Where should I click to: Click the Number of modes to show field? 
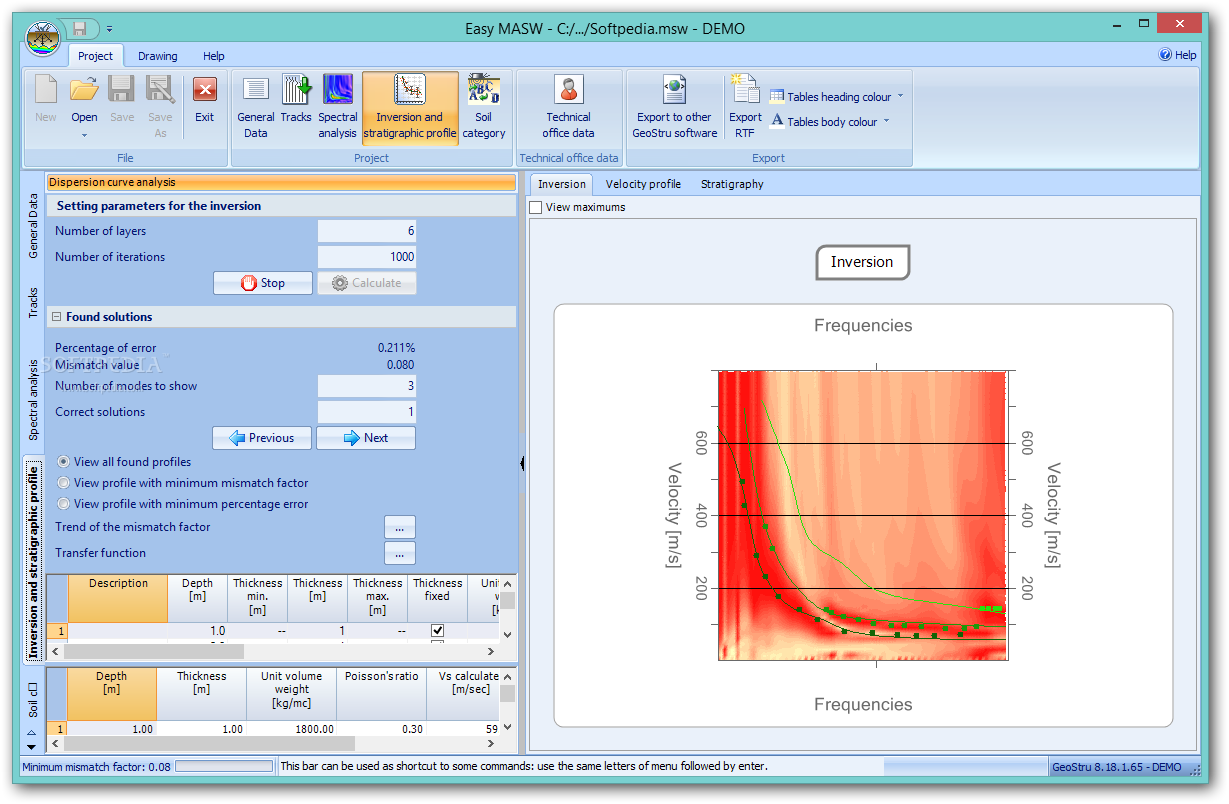pos(367,386)
